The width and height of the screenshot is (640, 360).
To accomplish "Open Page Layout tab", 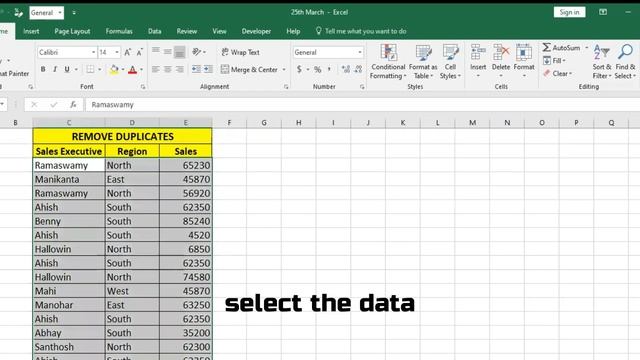I will point(72,31).
